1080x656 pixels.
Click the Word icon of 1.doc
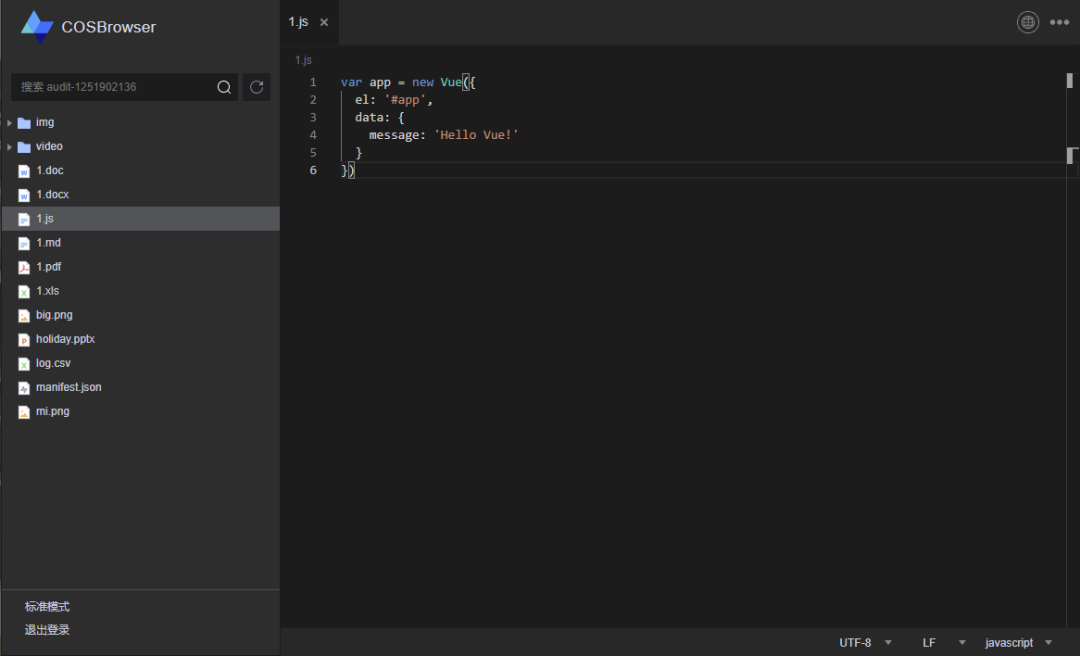point(24,171)
